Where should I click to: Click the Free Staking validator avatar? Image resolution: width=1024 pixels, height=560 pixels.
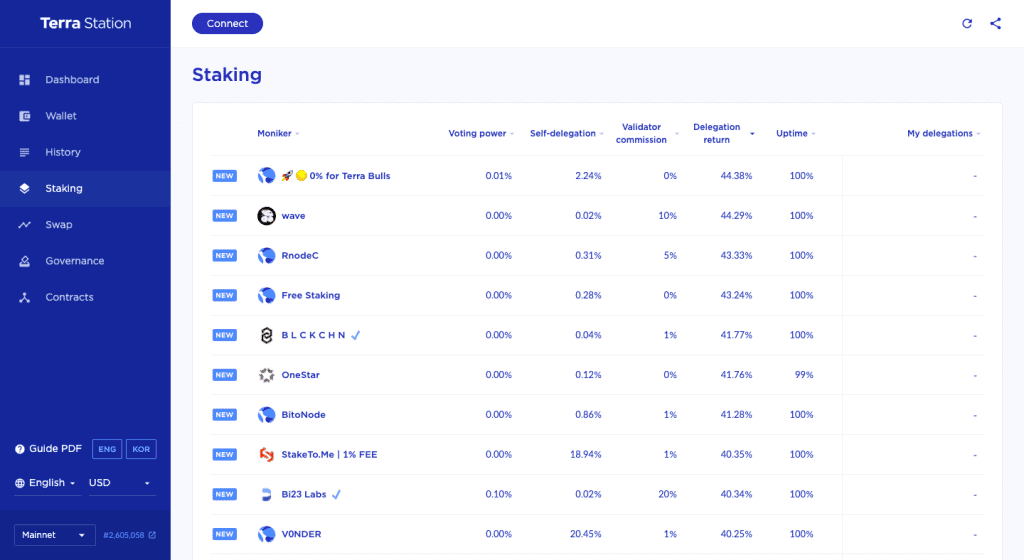coord(266,295)
